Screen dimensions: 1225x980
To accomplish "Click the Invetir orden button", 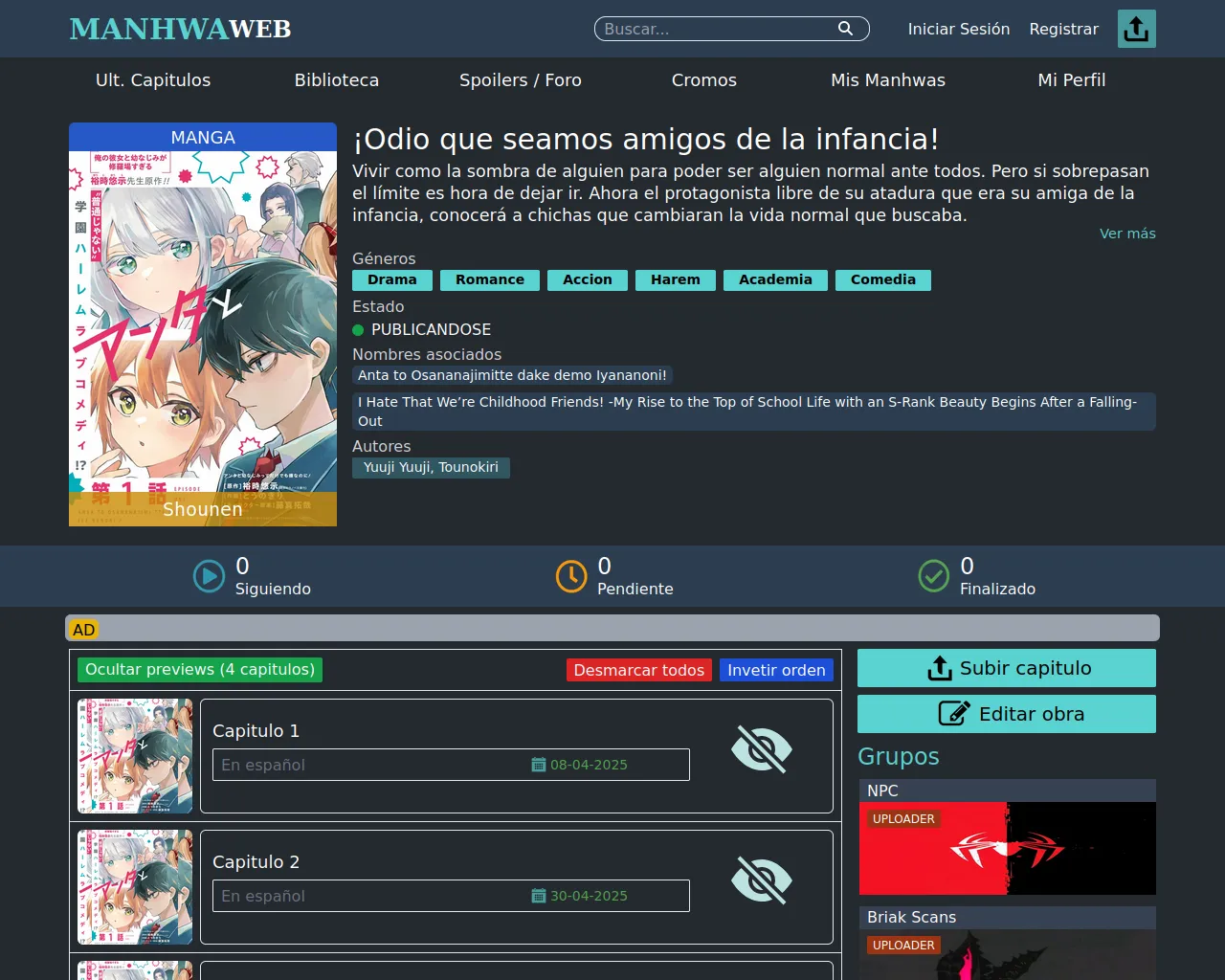I will click(776, 671).
